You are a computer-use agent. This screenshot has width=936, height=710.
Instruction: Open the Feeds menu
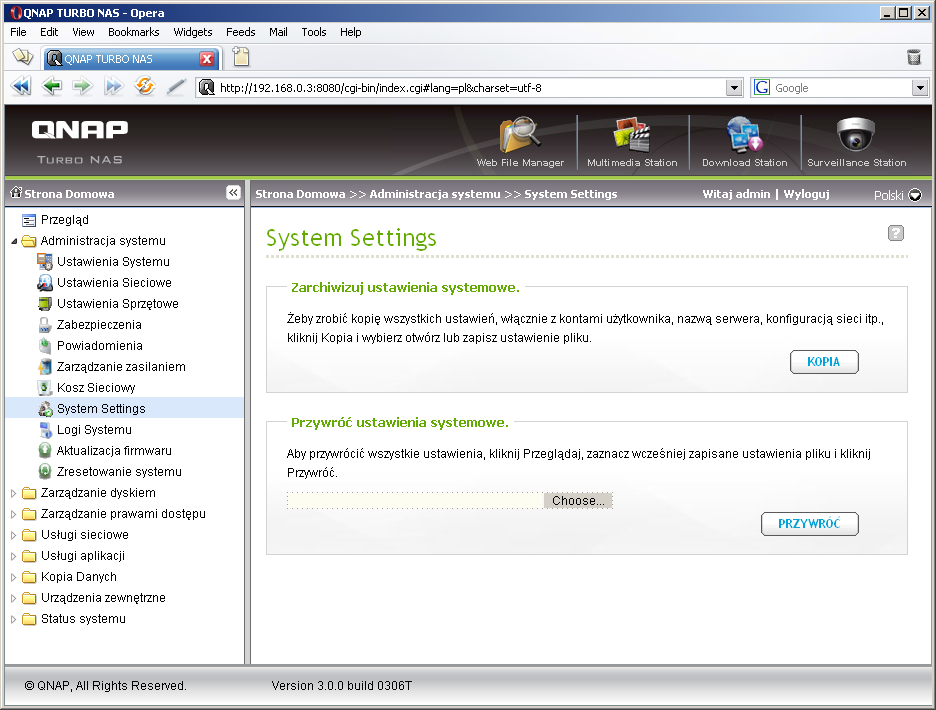(x=241, y=32)
